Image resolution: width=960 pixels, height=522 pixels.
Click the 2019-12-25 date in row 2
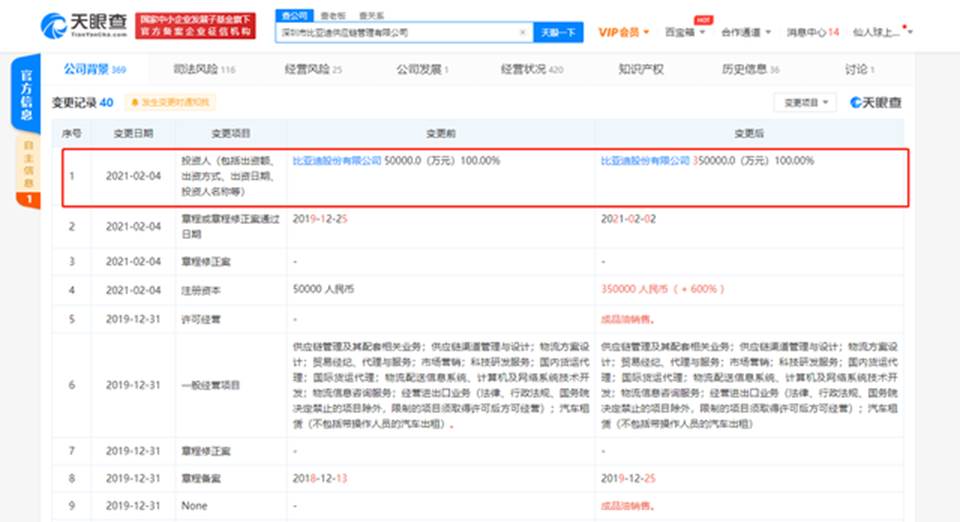(x=320, y=218)
